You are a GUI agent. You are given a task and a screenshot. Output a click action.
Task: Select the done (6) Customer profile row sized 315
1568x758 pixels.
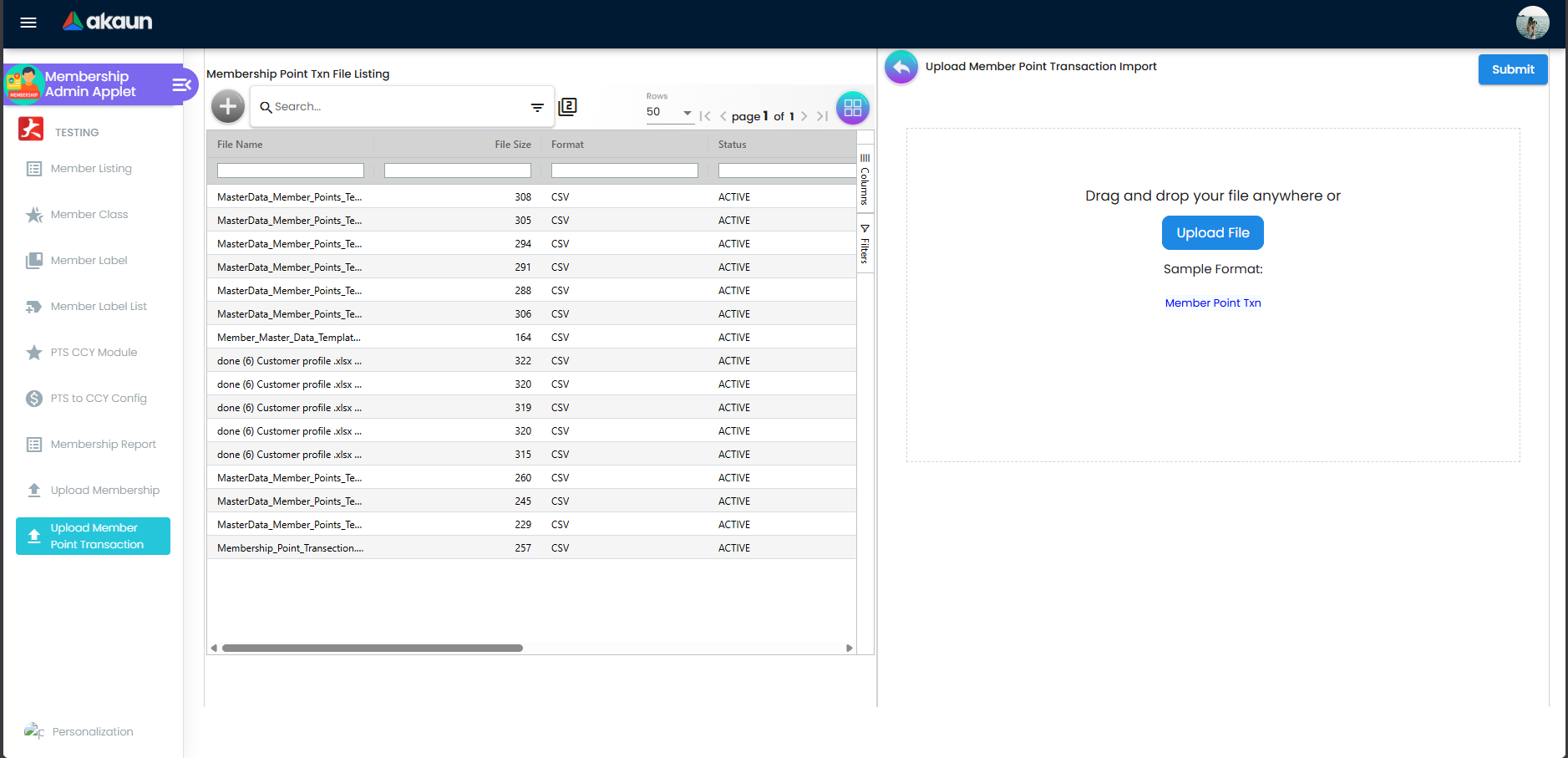pyautogui.click(x=531, y=455)
